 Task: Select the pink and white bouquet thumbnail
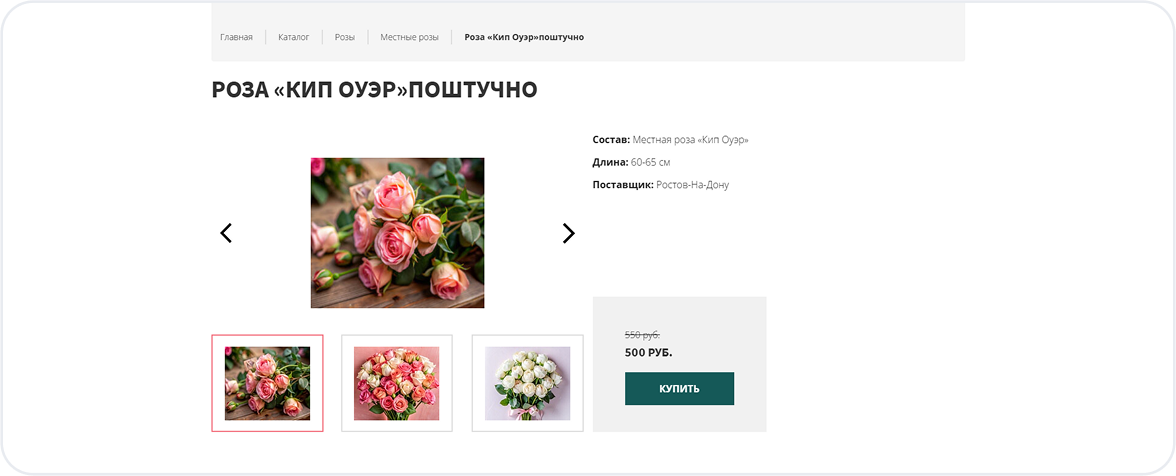pos(397,383)
